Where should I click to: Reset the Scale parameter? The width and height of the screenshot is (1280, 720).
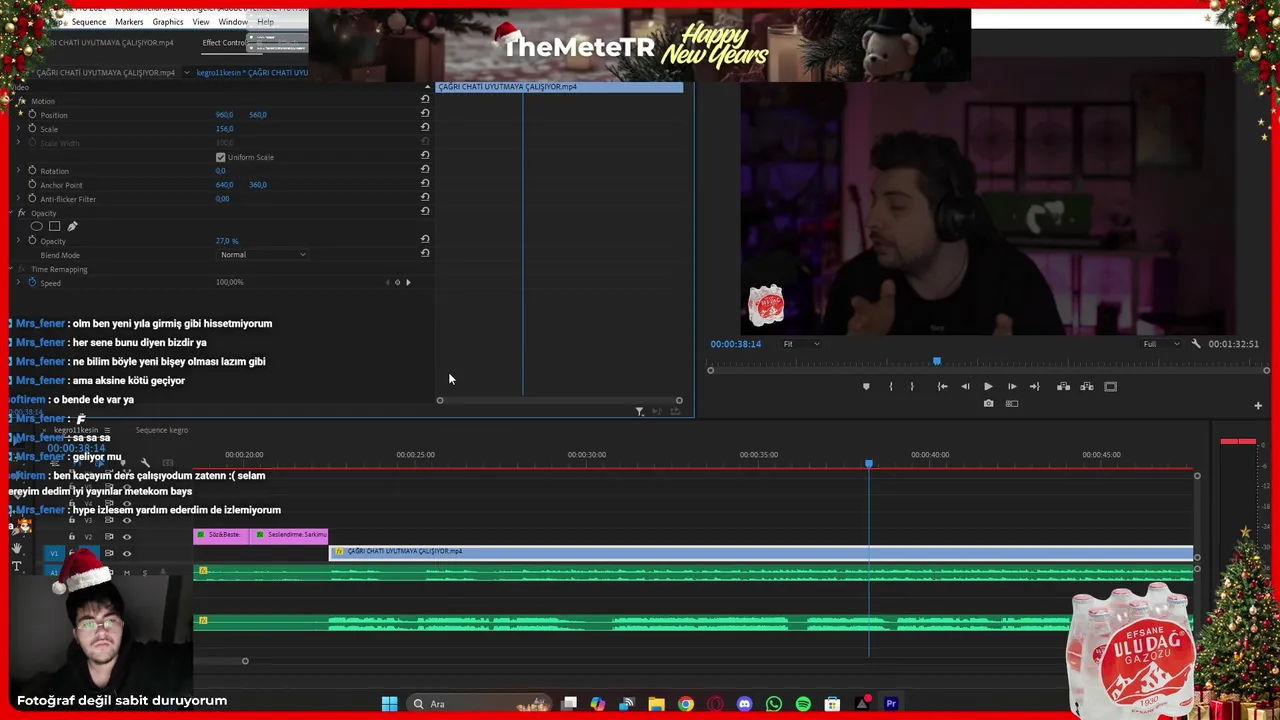(x=425, y=127)
